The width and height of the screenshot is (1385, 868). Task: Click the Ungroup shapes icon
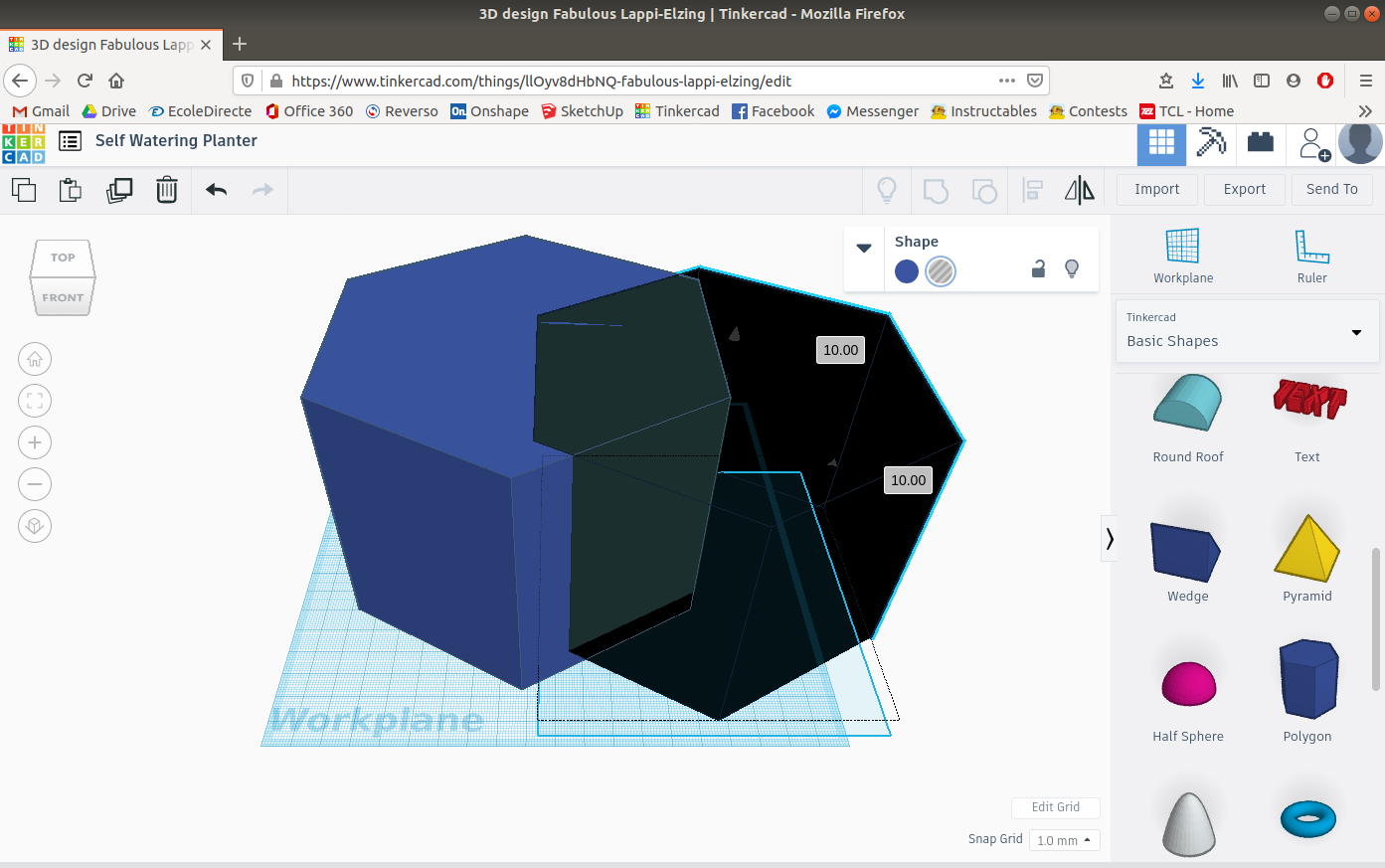984,190
